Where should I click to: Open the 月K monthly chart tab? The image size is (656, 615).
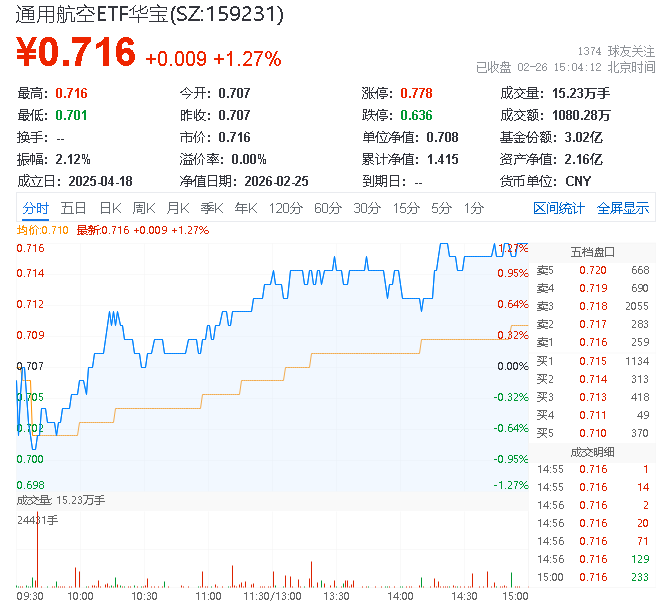coord(178,208)
